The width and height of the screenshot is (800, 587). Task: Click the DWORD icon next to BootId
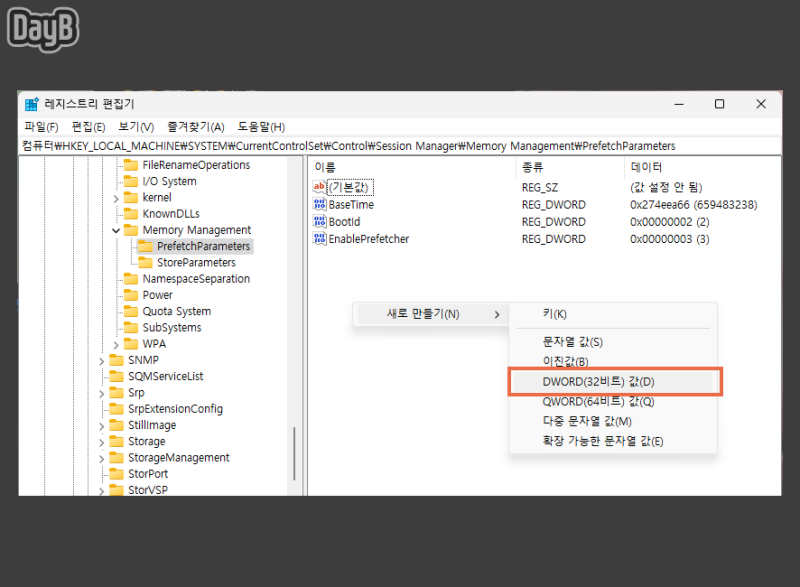320,221
